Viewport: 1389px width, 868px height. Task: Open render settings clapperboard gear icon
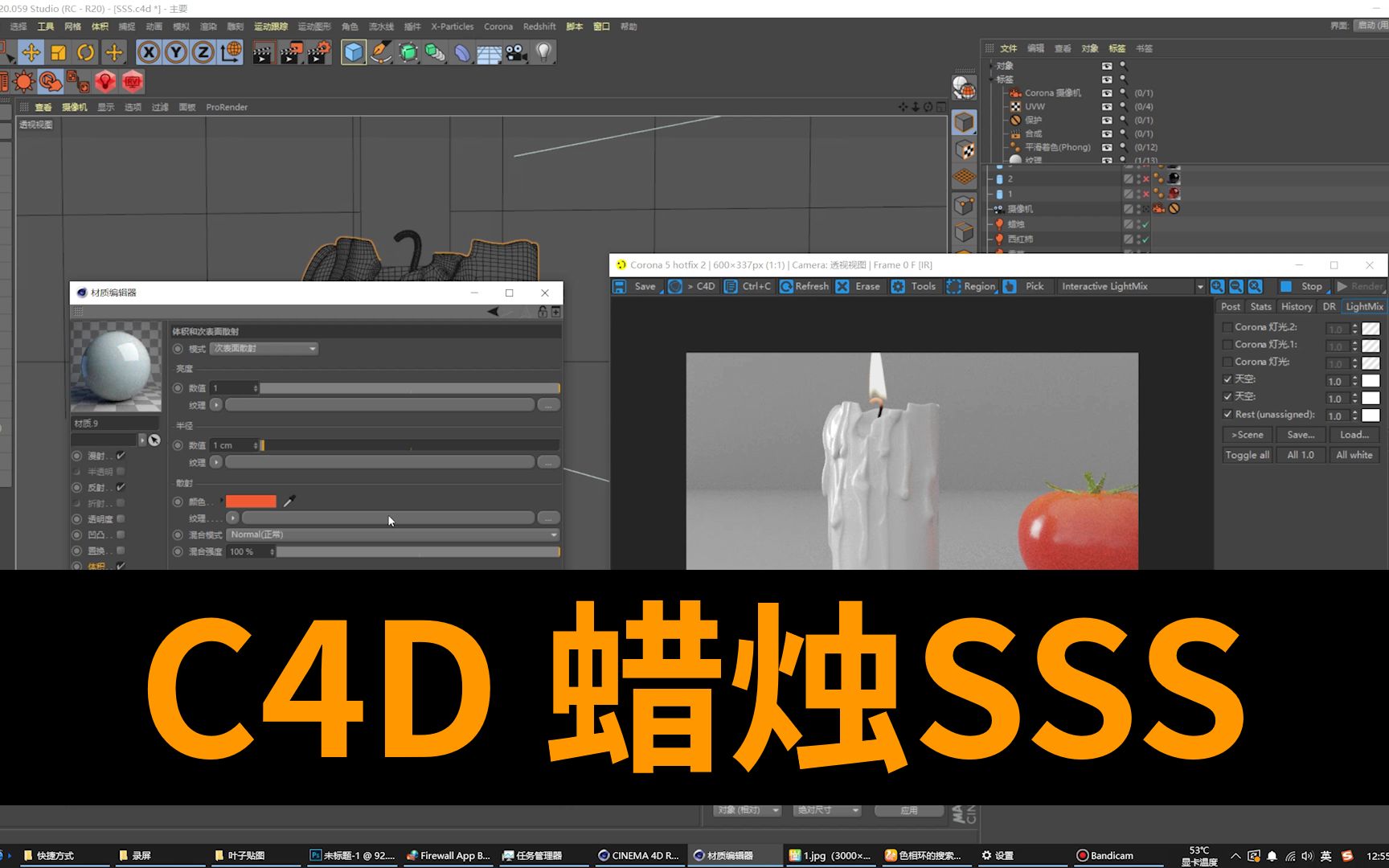pyautogui.click(x=319, y=53)
